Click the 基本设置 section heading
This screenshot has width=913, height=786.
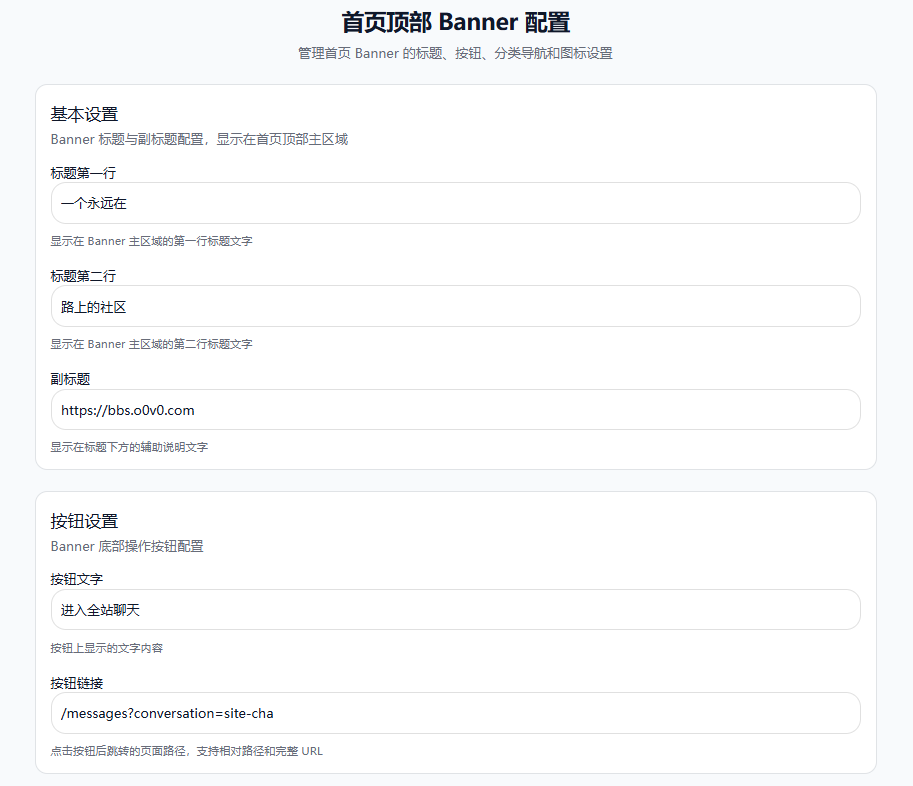coord(84,114)
